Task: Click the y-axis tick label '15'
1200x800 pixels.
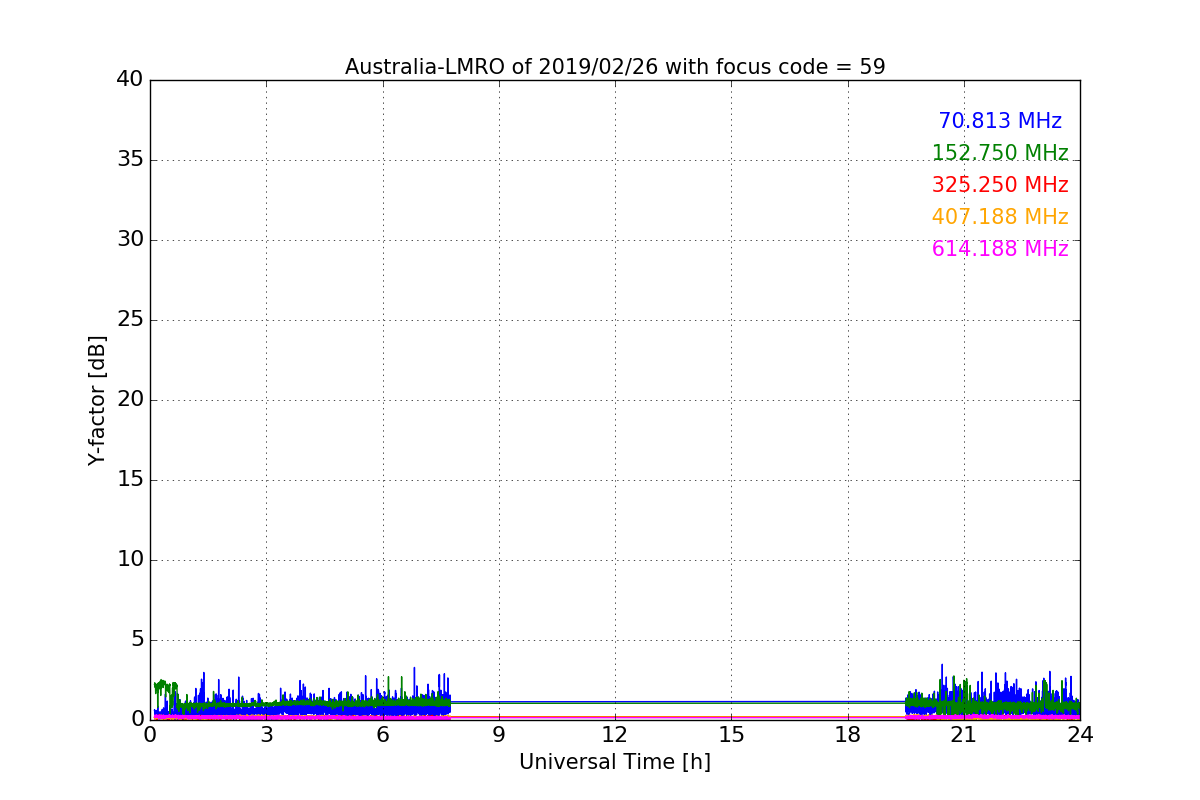Action: click(130, 479)
